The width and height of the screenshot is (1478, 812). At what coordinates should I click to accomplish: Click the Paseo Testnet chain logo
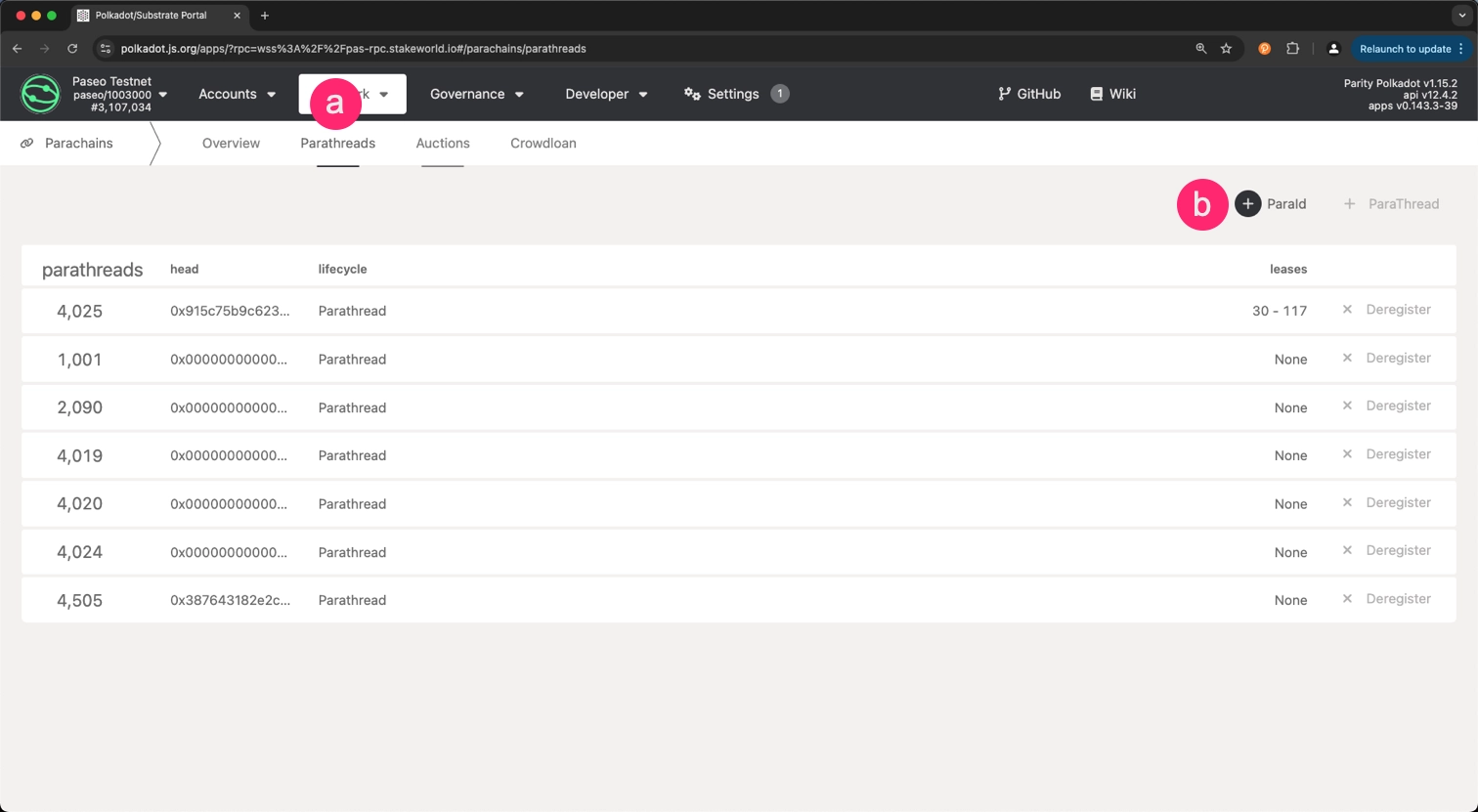point(40,94)
